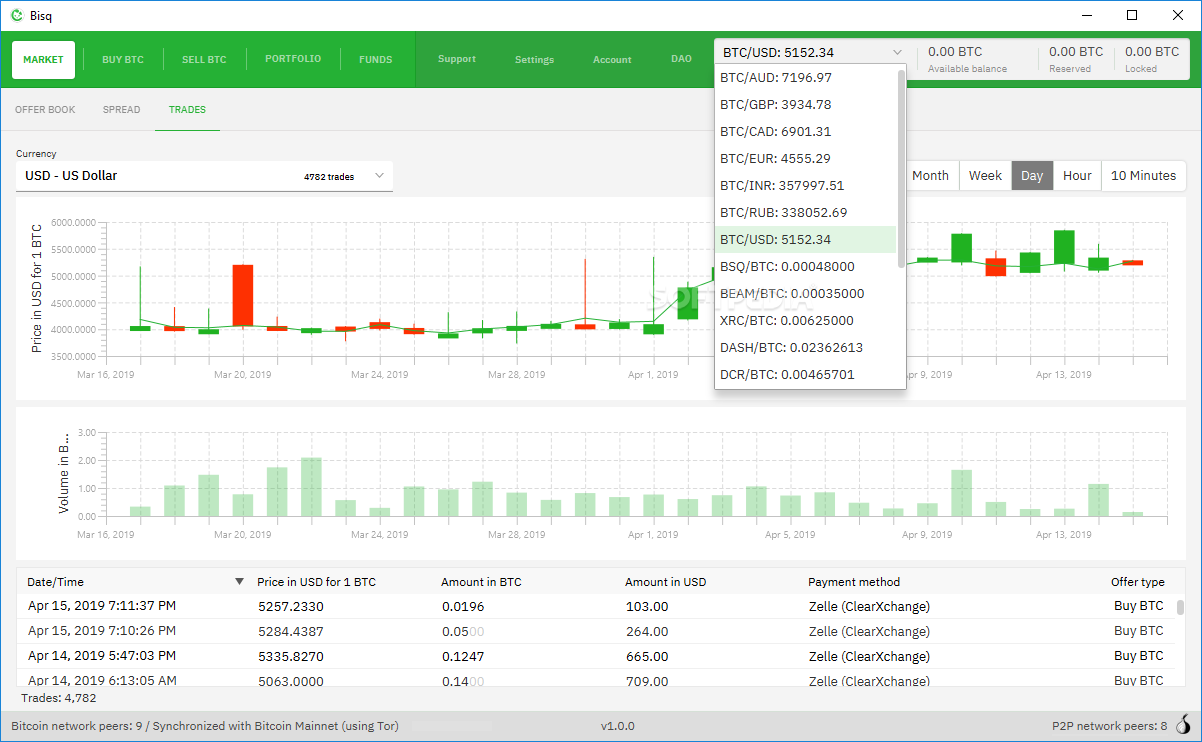Click the trades table scrollbar thumb
This screenshot has height=742, width=1202.
pyautogui.click(x=1180, y=607)
